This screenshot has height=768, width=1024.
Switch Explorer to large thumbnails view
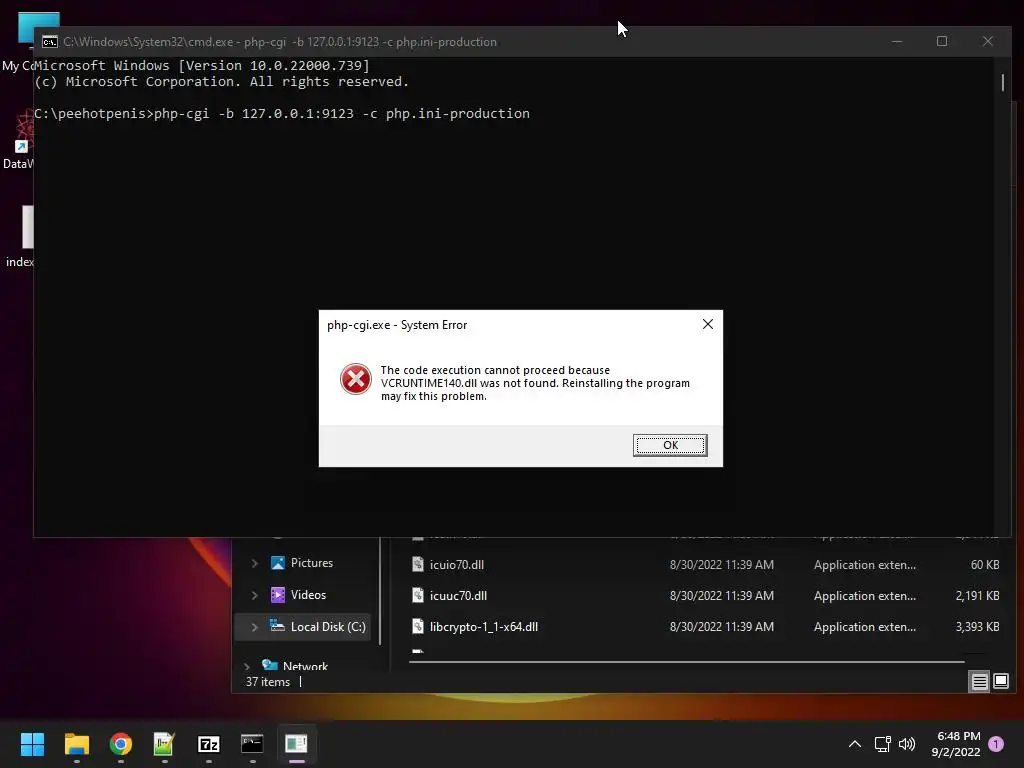click(x=1000, y=682)
